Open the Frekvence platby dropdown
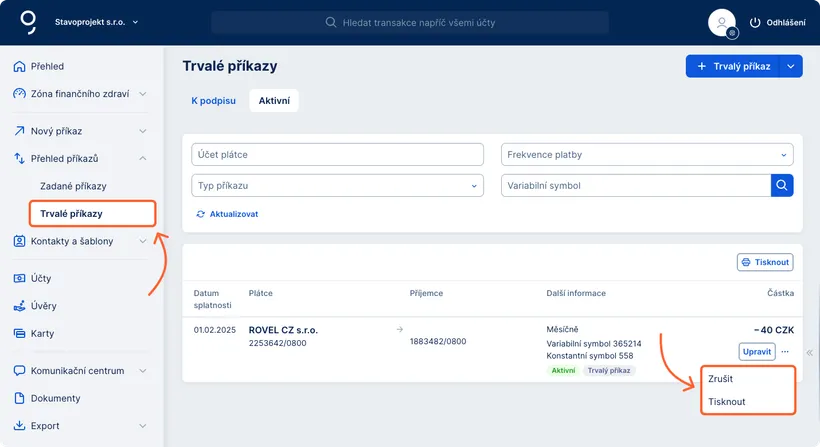 [x=646, y=155]
